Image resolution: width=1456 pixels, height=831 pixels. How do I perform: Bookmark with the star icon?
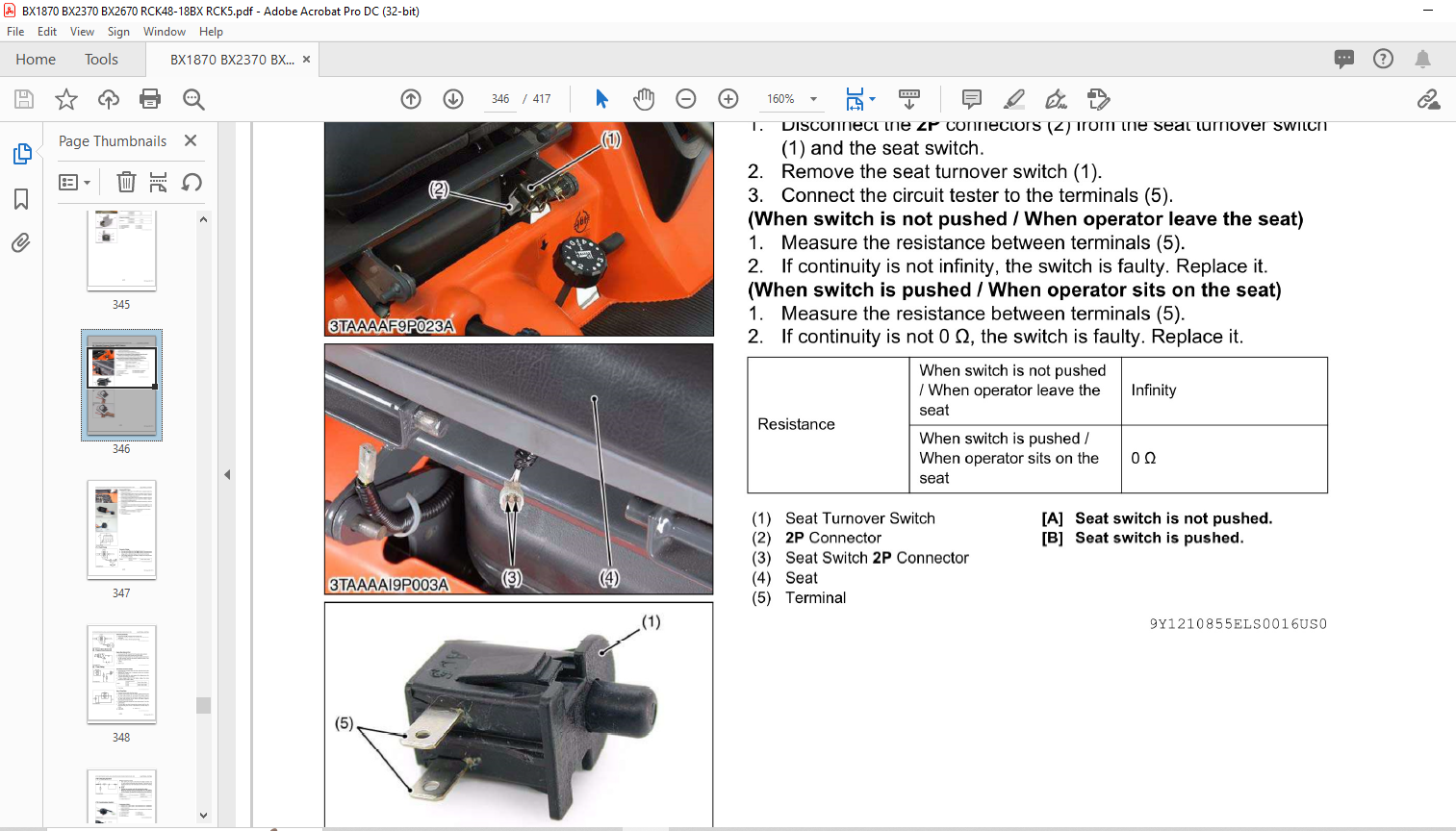(x=66, y=99)
